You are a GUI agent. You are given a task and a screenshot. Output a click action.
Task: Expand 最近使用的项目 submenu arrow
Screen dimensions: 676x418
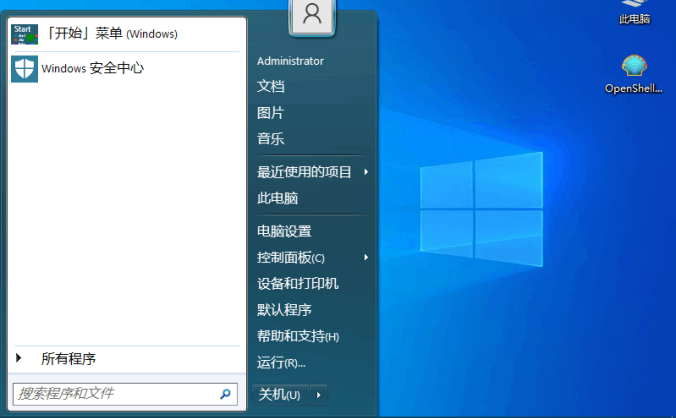pos(366,172)
